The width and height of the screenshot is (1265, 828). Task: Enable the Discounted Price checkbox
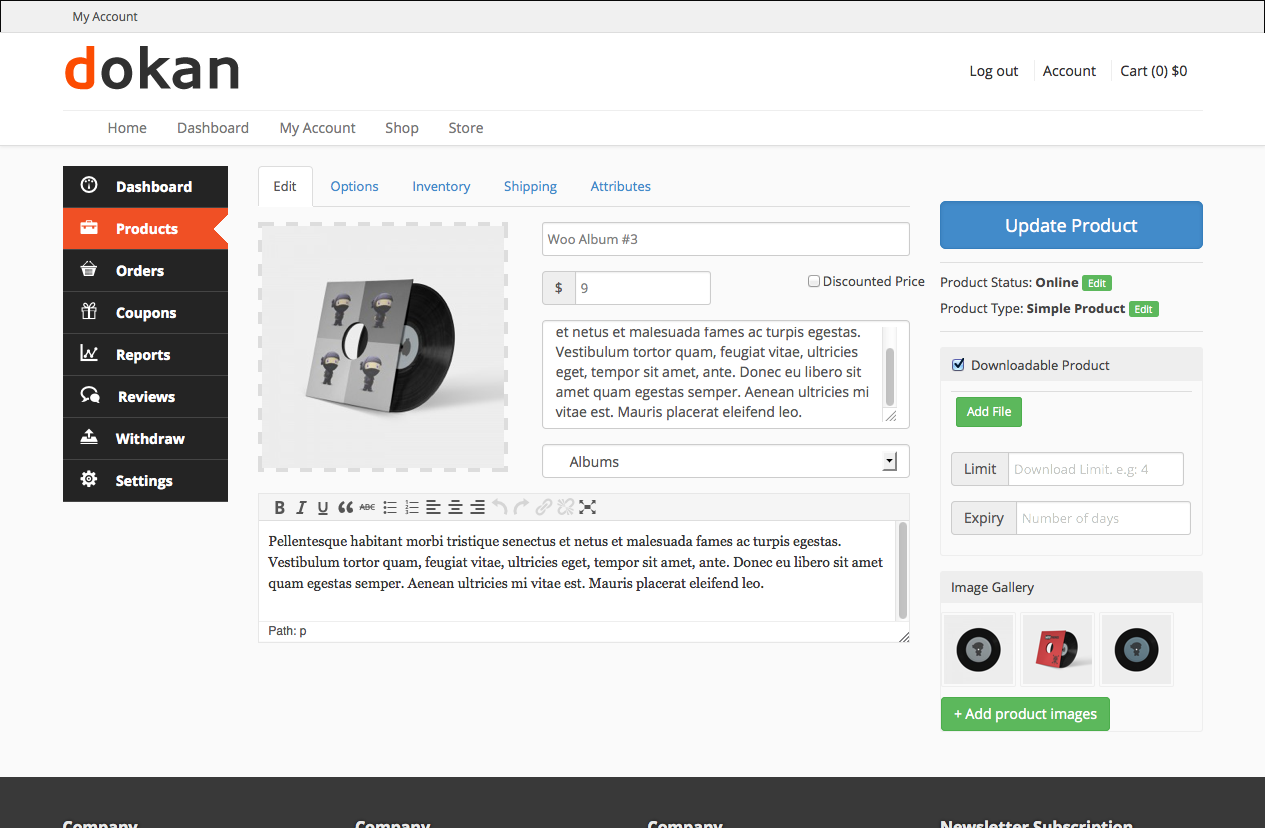(x=814, y=282)
